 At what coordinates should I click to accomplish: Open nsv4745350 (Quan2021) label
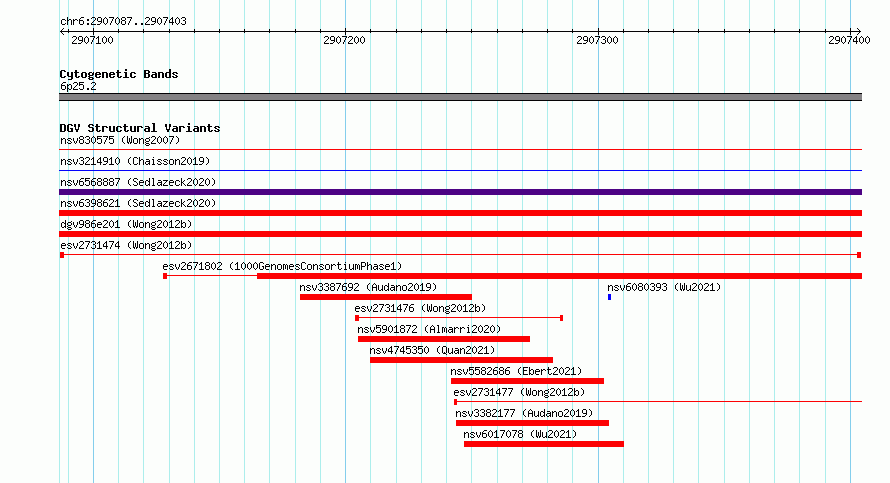click(x=432, y=350)
